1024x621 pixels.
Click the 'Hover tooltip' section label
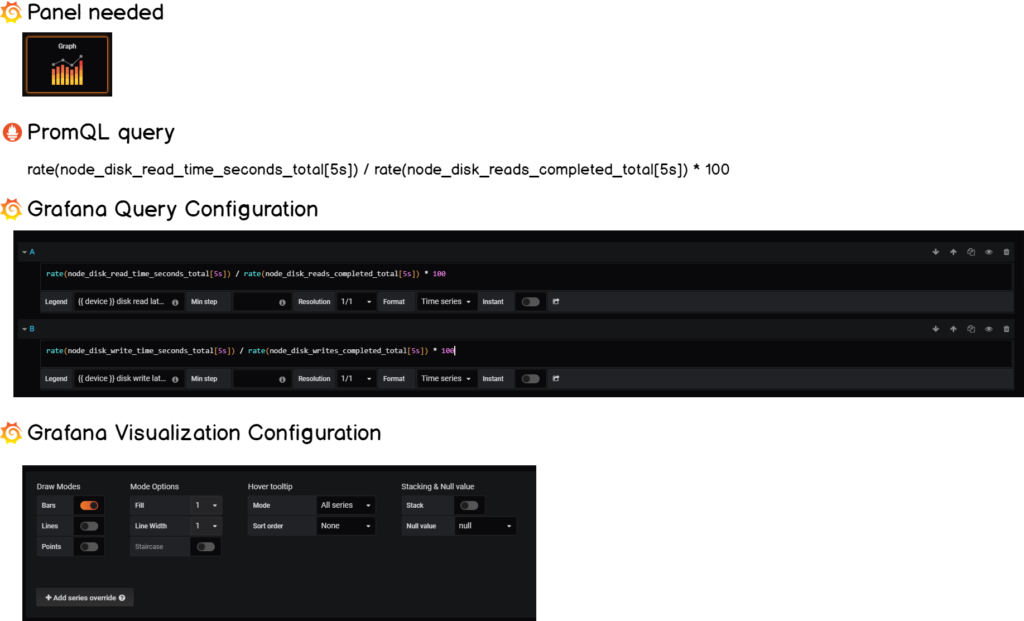(270, 486)
